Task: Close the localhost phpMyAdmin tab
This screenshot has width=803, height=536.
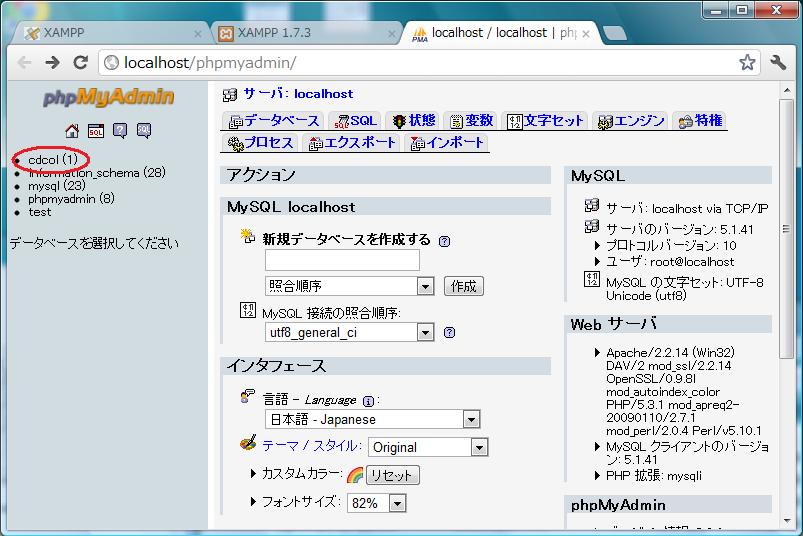Action: 586,34
